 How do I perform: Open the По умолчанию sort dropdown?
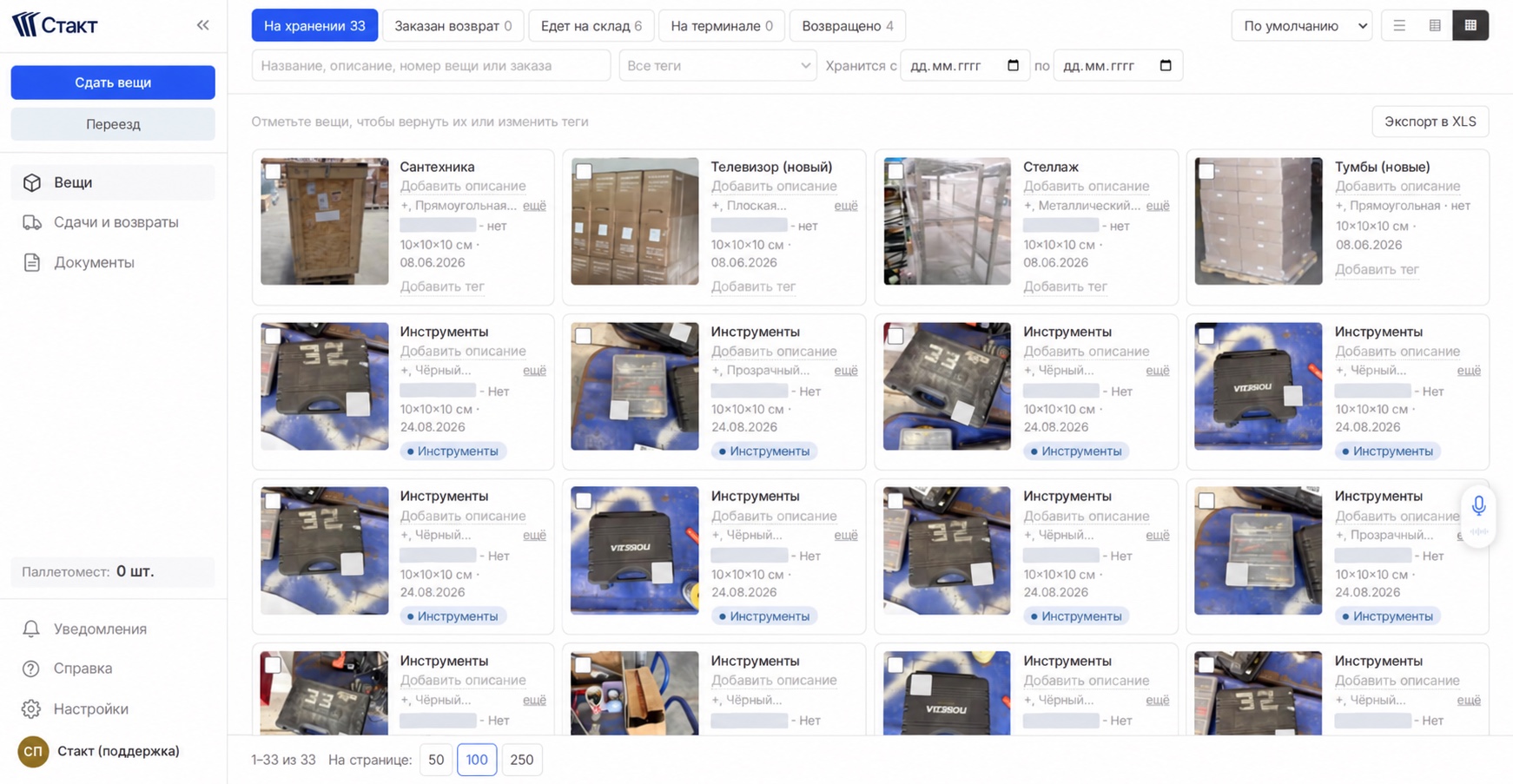tap(1301, 25)
